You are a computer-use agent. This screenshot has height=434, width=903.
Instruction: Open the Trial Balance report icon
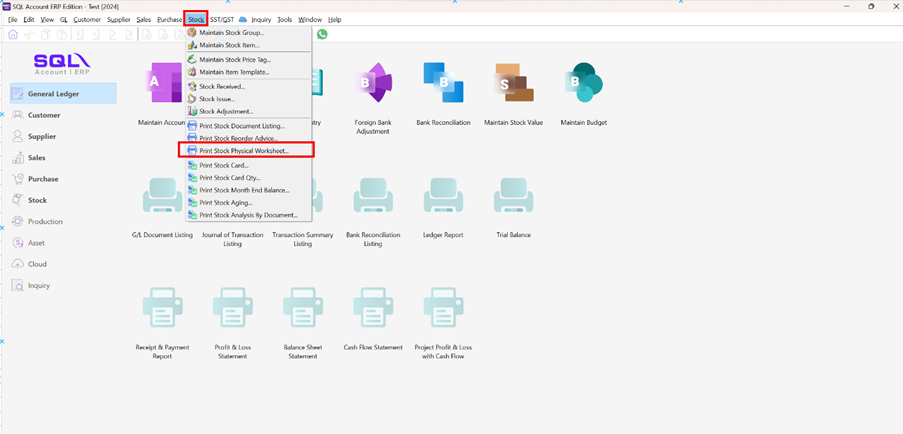pos(513,198)
